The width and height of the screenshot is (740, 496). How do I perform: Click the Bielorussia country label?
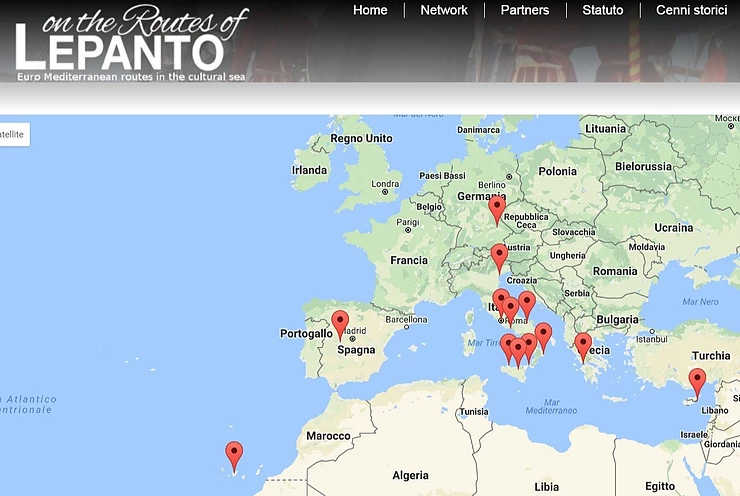coord(643,166)
